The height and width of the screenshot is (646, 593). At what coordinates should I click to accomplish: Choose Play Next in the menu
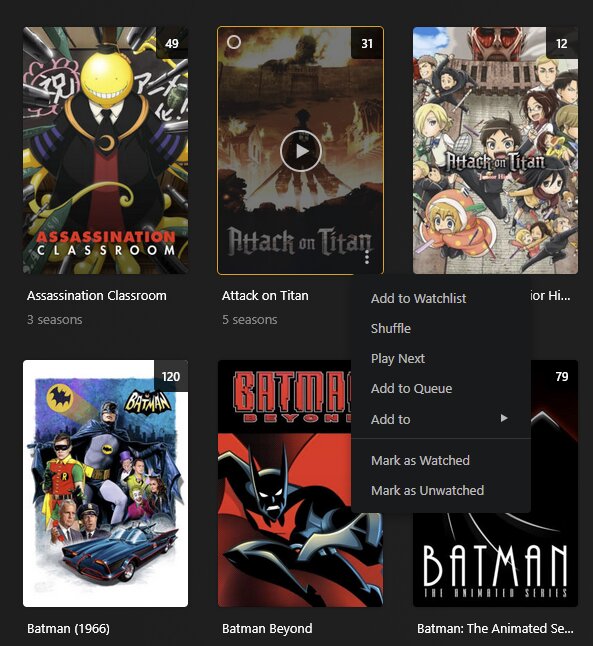coord(398,358)
